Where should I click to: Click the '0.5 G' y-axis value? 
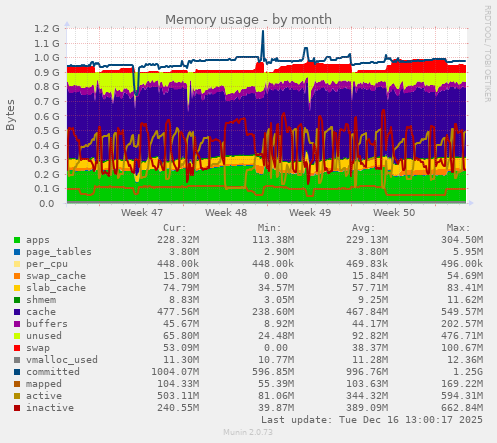[x=47, y=131]
